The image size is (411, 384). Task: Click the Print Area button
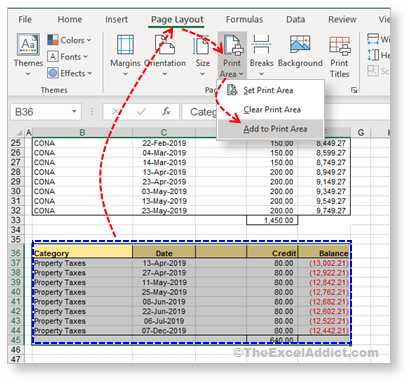pos(232,55)
